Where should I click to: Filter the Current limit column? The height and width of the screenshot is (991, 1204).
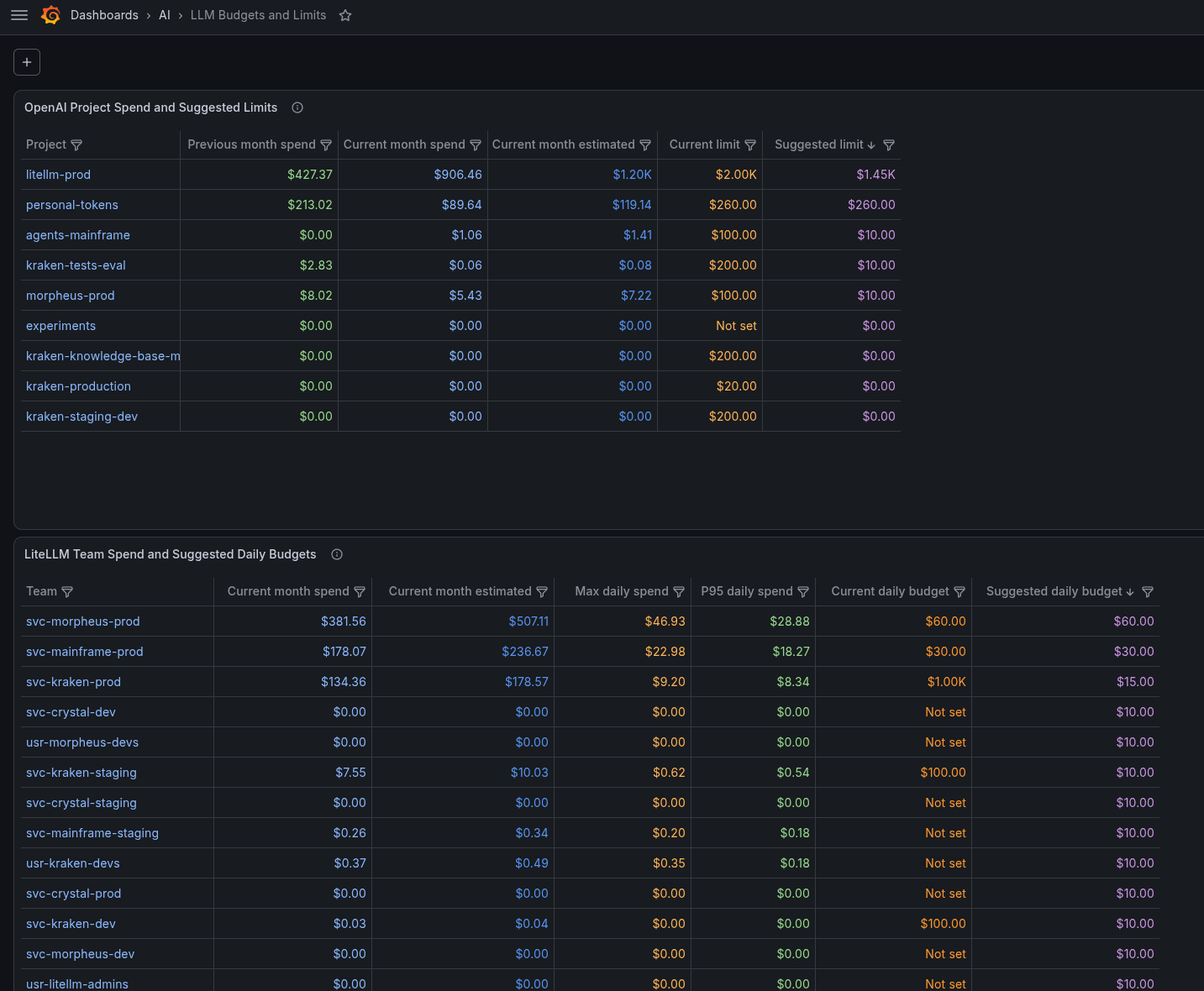(750, 145)
